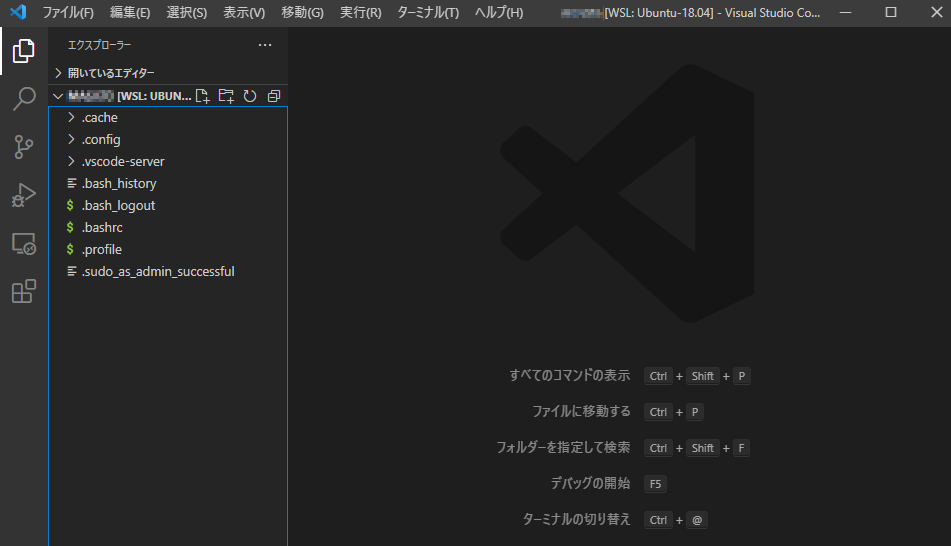Open the .bash_history file

[168, 184]
